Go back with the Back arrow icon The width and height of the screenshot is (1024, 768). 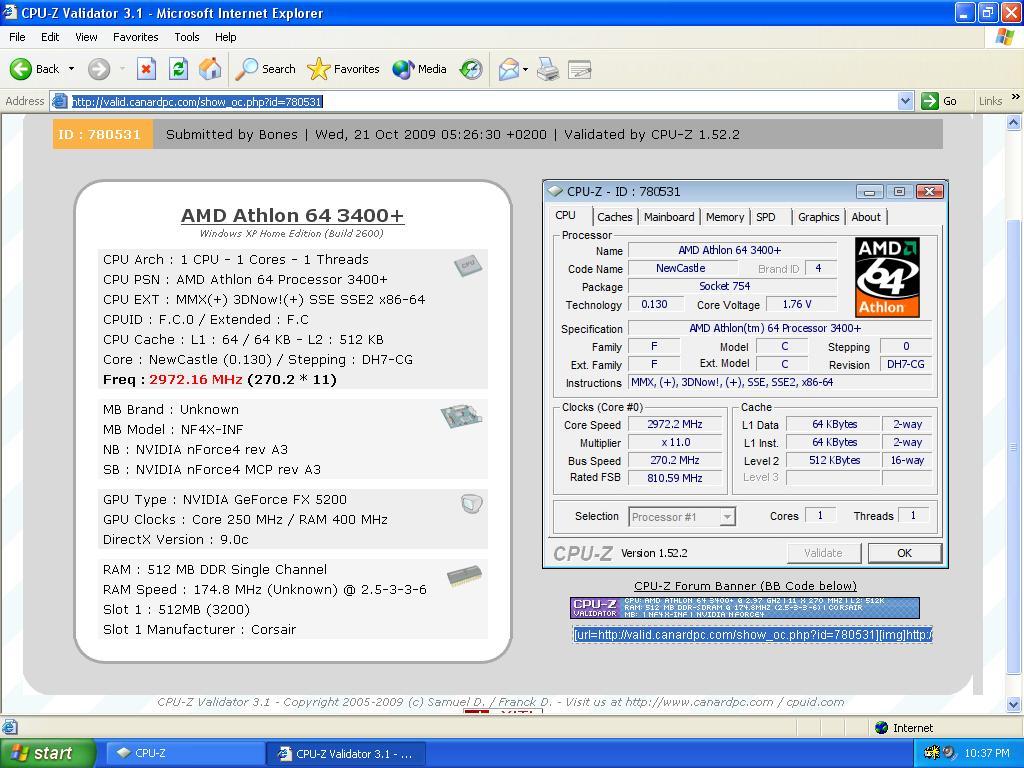tap(20, 69)
